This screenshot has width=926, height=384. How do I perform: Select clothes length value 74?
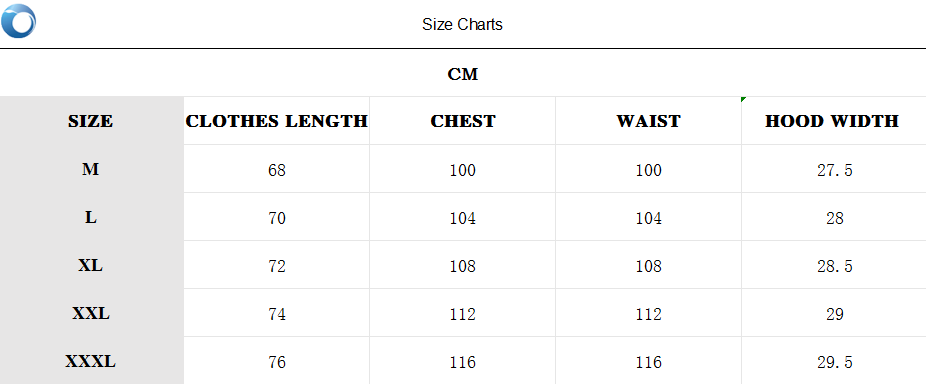[276, 314]
